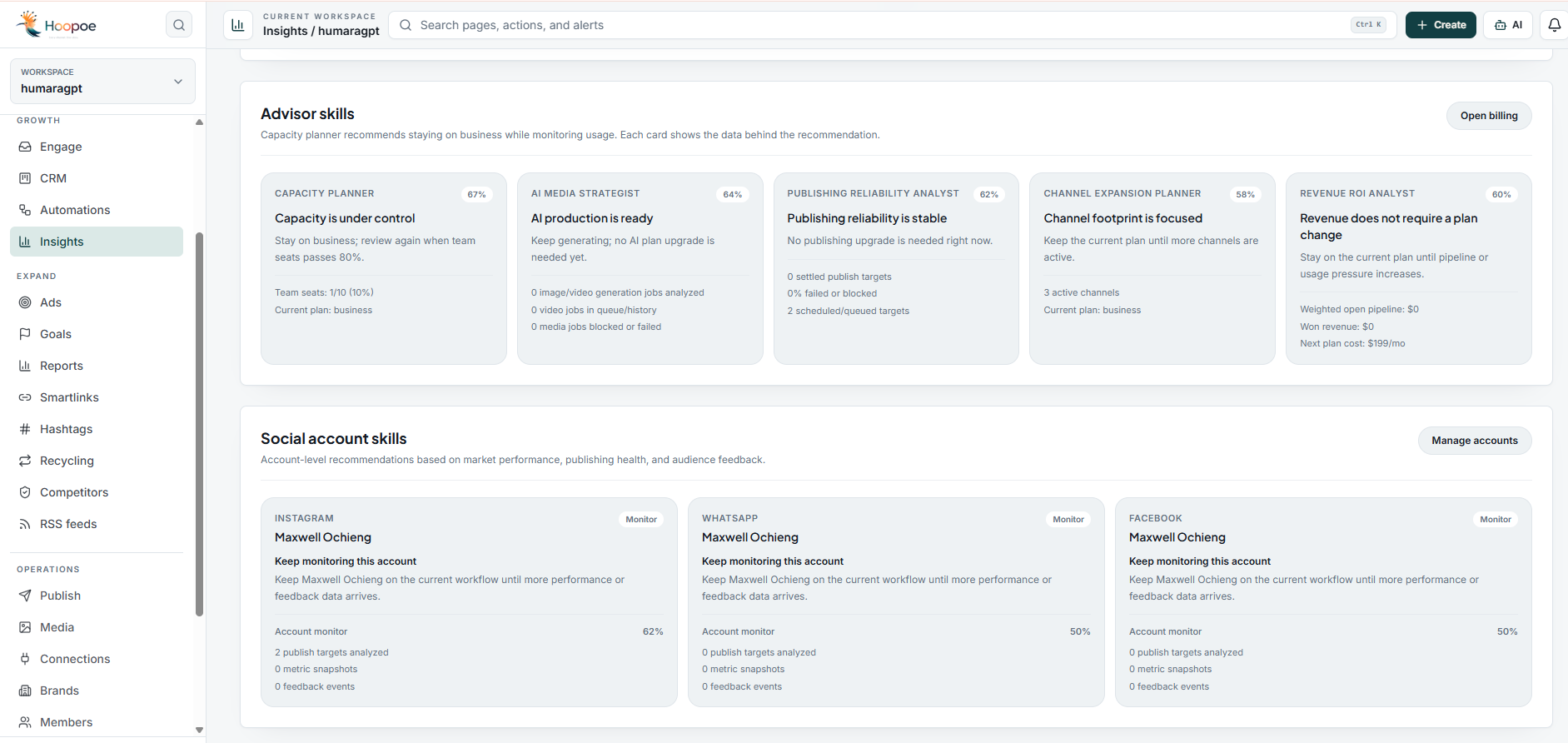
Task: Click the Ctrl K shortcut badge
Action: [x=1368, y=25]
